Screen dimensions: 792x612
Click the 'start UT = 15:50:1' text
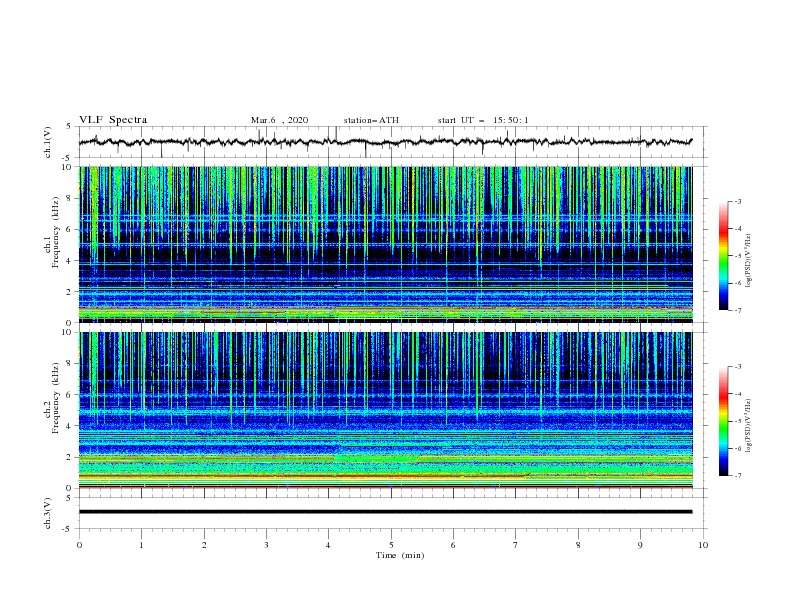(x=483, y=120)
